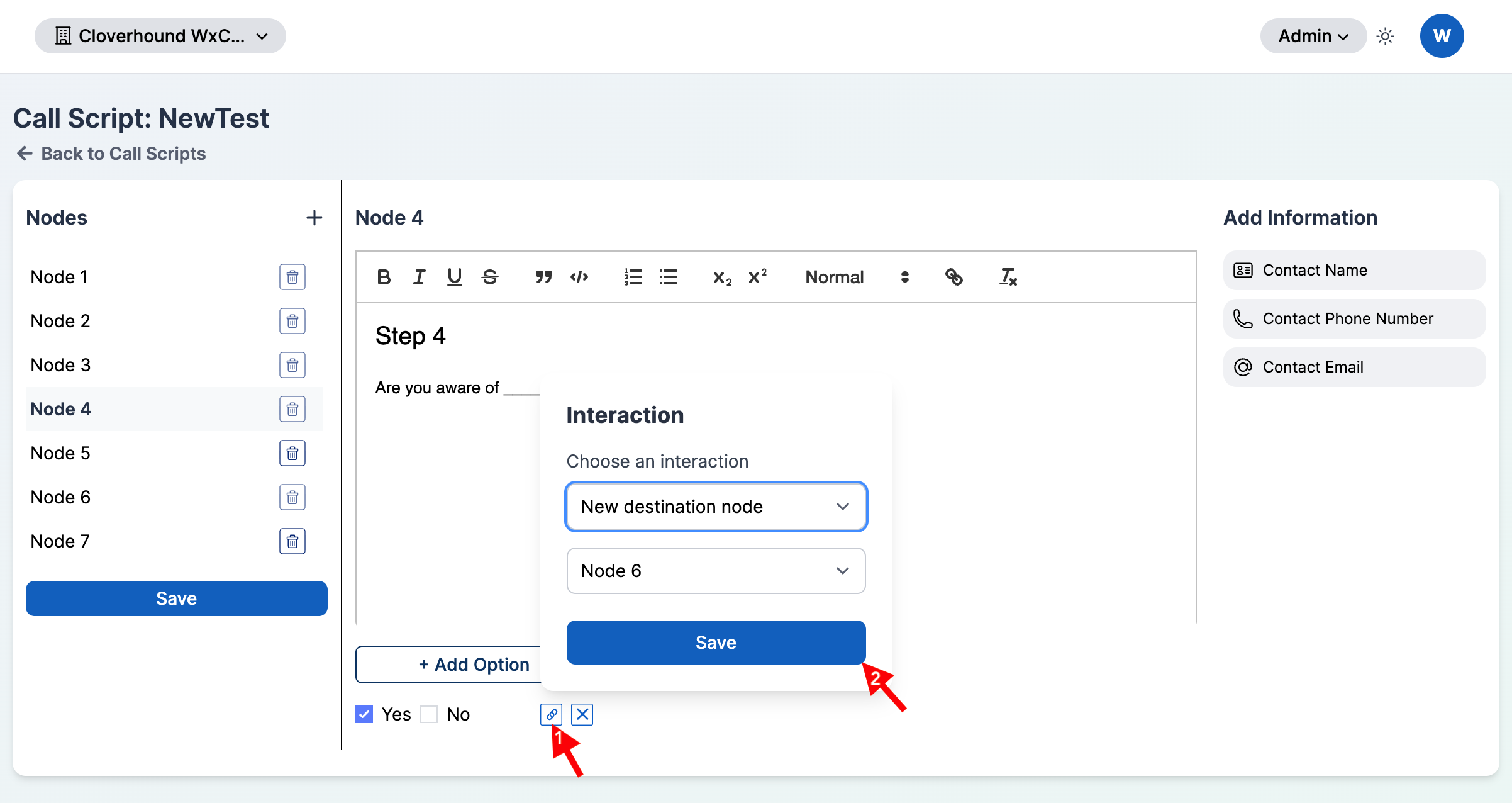Screen dimensions: 1512x803
Task: Insert a hyperlink from the toolbar
Action: pyautogui.click(x=954, y=277)
